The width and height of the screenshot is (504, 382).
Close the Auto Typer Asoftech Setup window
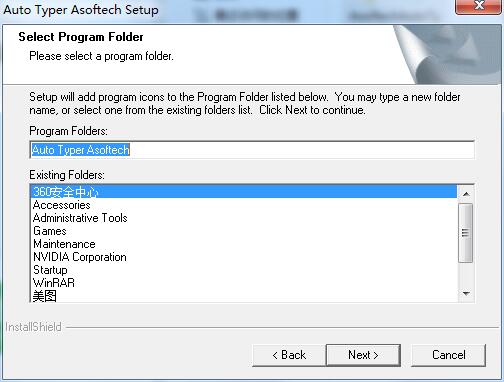[x=479, y=7]
